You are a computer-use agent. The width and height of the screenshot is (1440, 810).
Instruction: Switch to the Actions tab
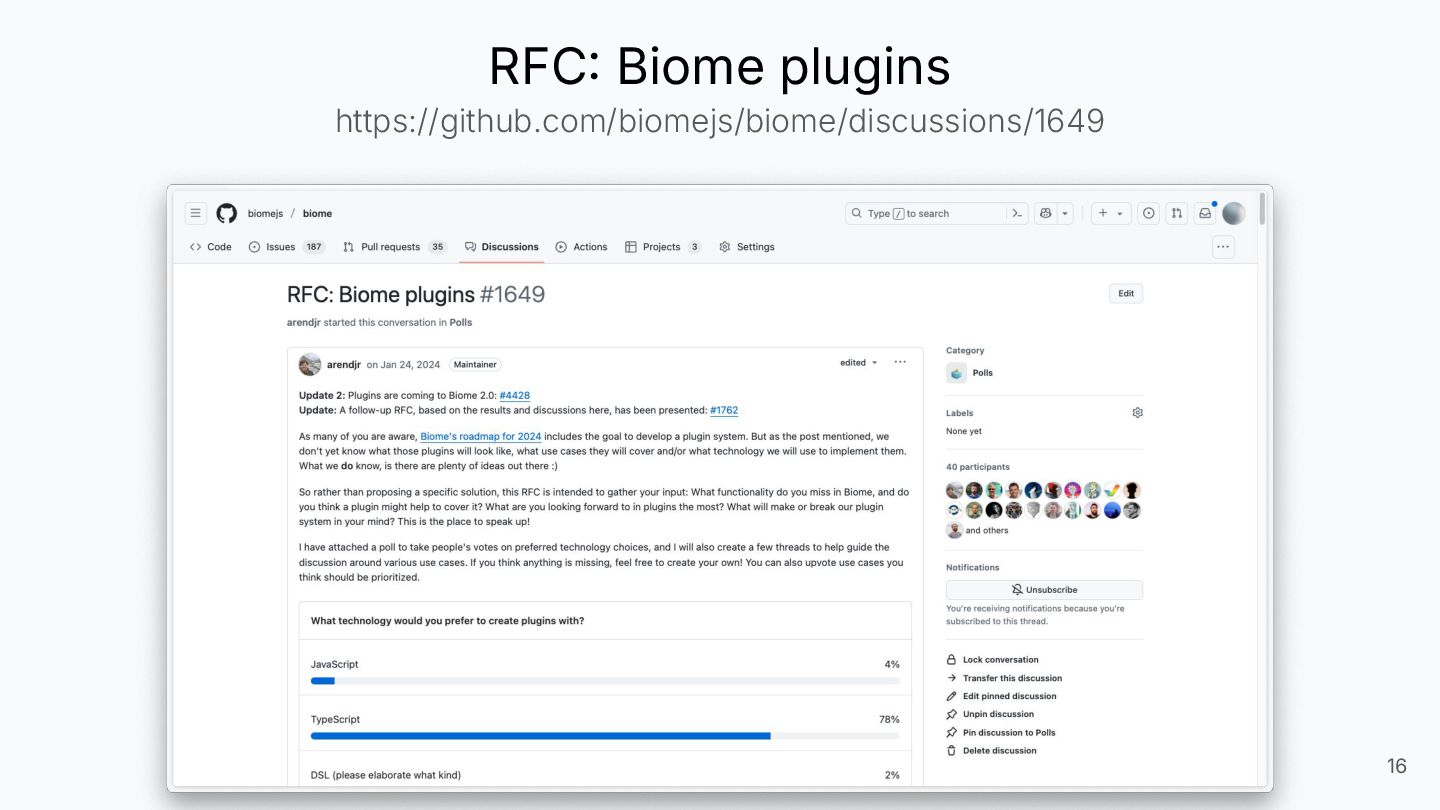point(581,247)
